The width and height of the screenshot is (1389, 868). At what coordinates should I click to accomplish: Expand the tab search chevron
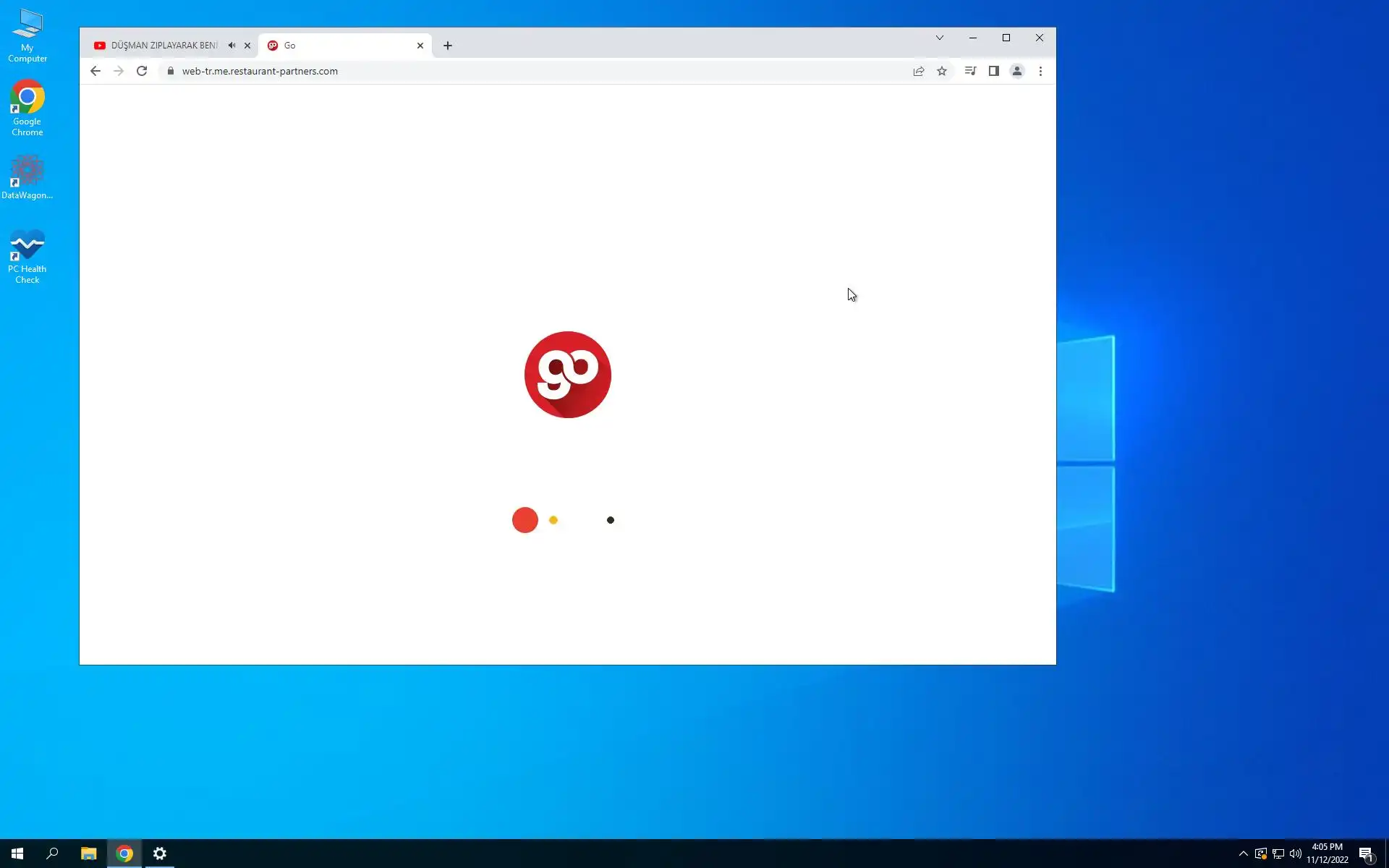(x=940, y=38)
